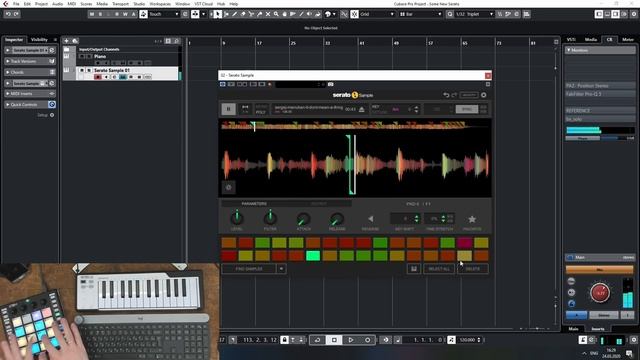Click the save pads disk icon

413,269
